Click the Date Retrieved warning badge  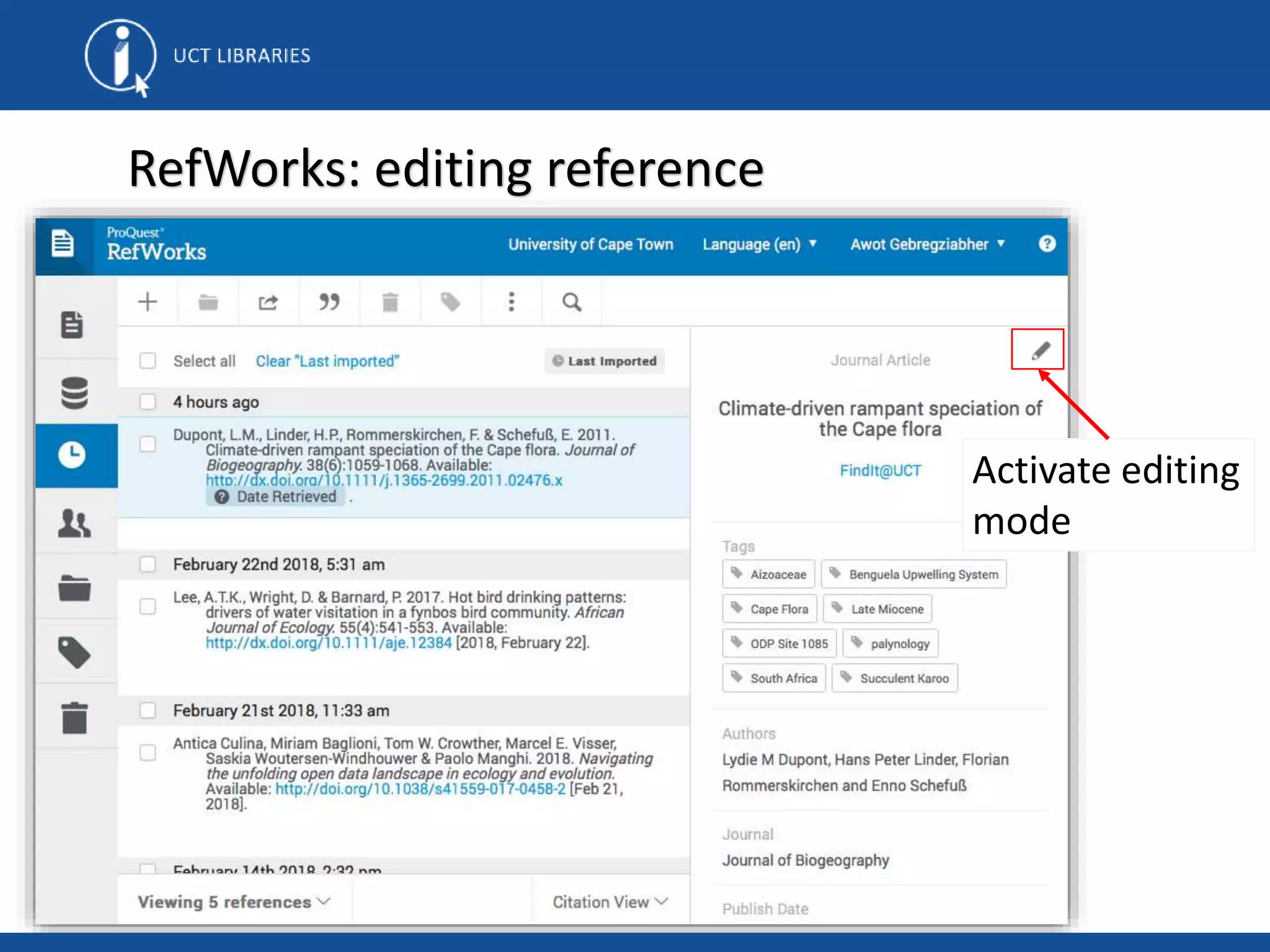pos(276,497)
